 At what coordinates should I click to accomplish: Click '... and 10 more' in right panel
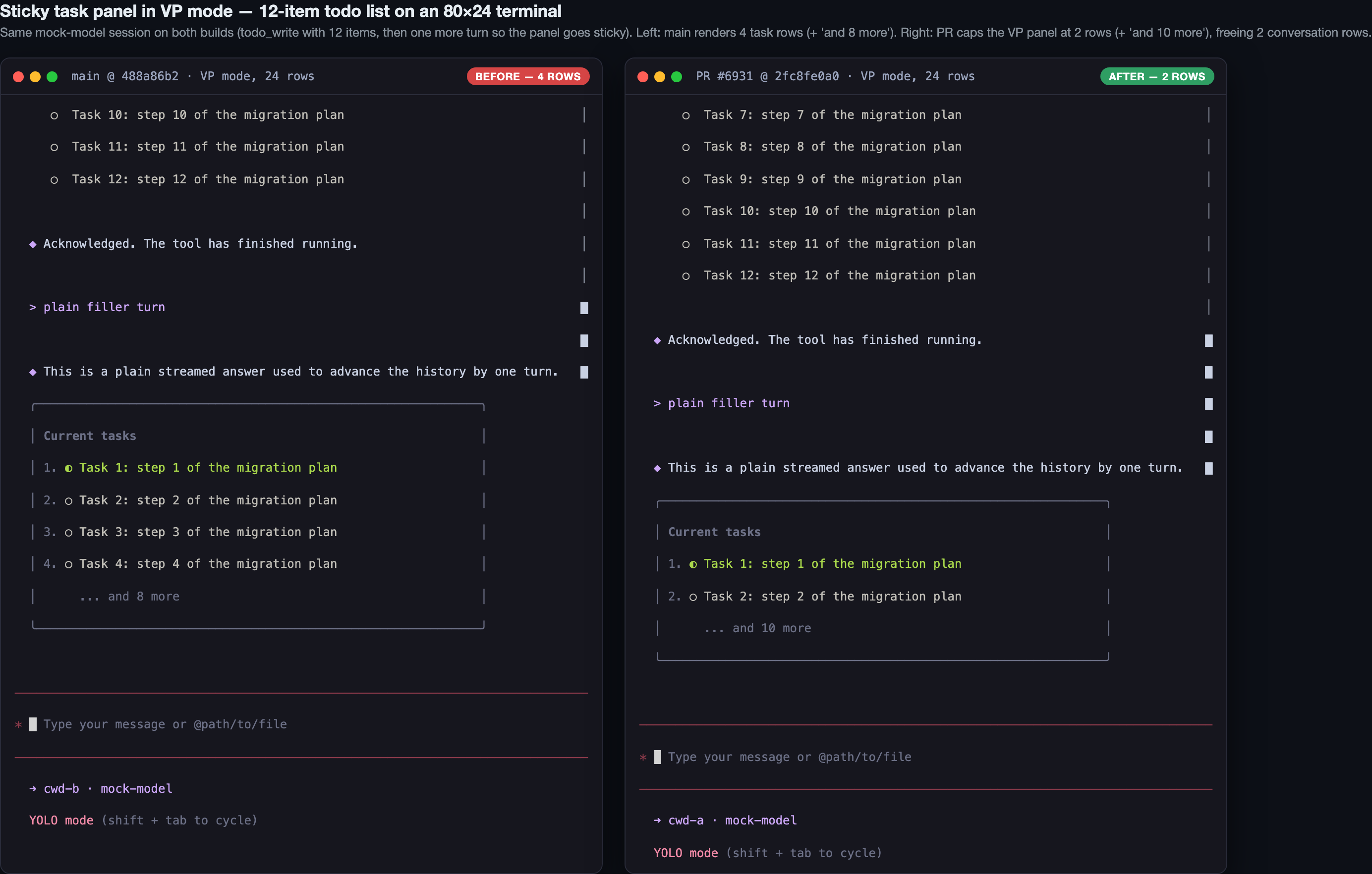click(x=758, y=628)
